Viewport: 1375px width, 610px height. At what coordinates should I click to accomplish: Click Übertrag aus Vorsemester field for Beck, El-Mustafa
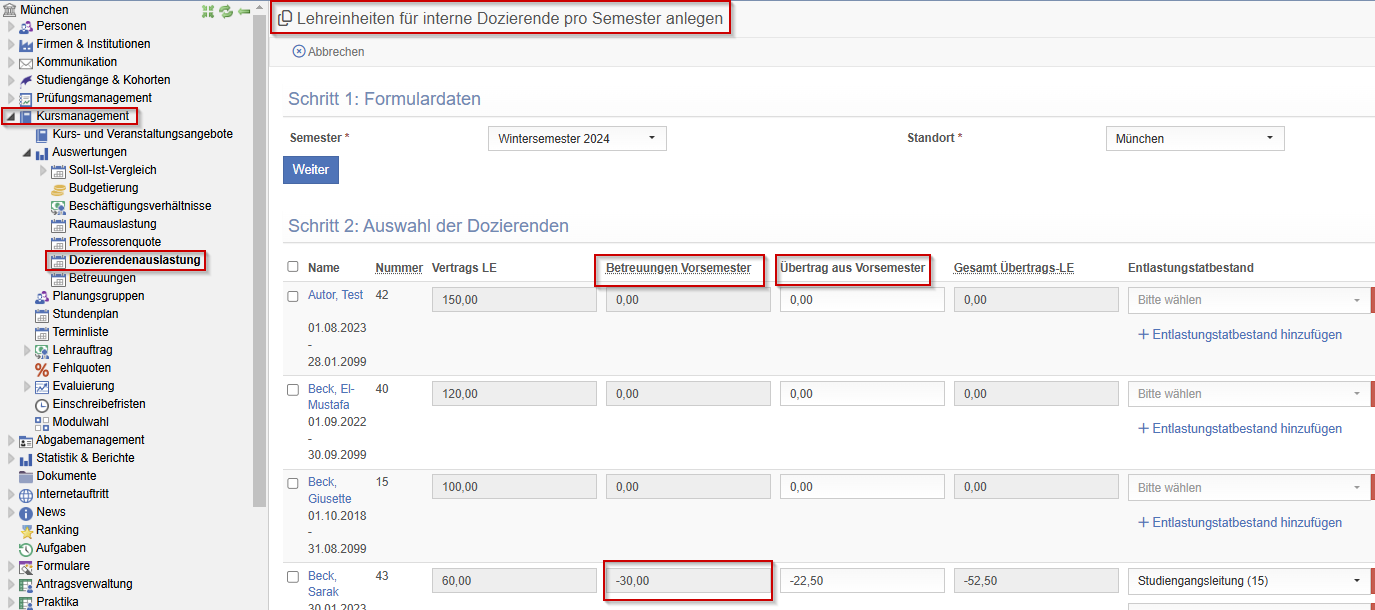tap(861, 394)
